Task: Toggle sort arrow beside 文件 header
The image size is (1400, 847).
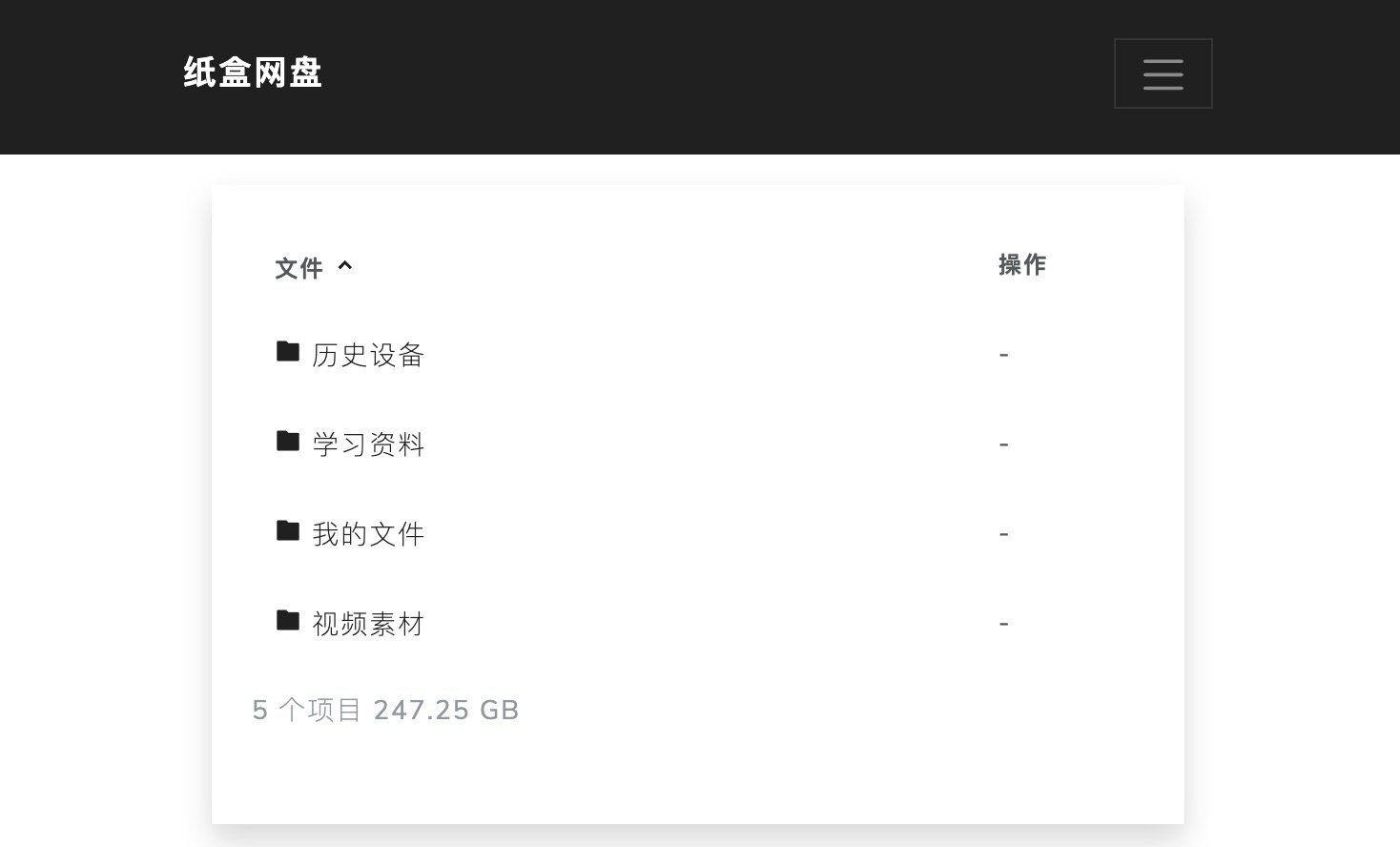Action: pyautogui.click(x=345, y=266)
